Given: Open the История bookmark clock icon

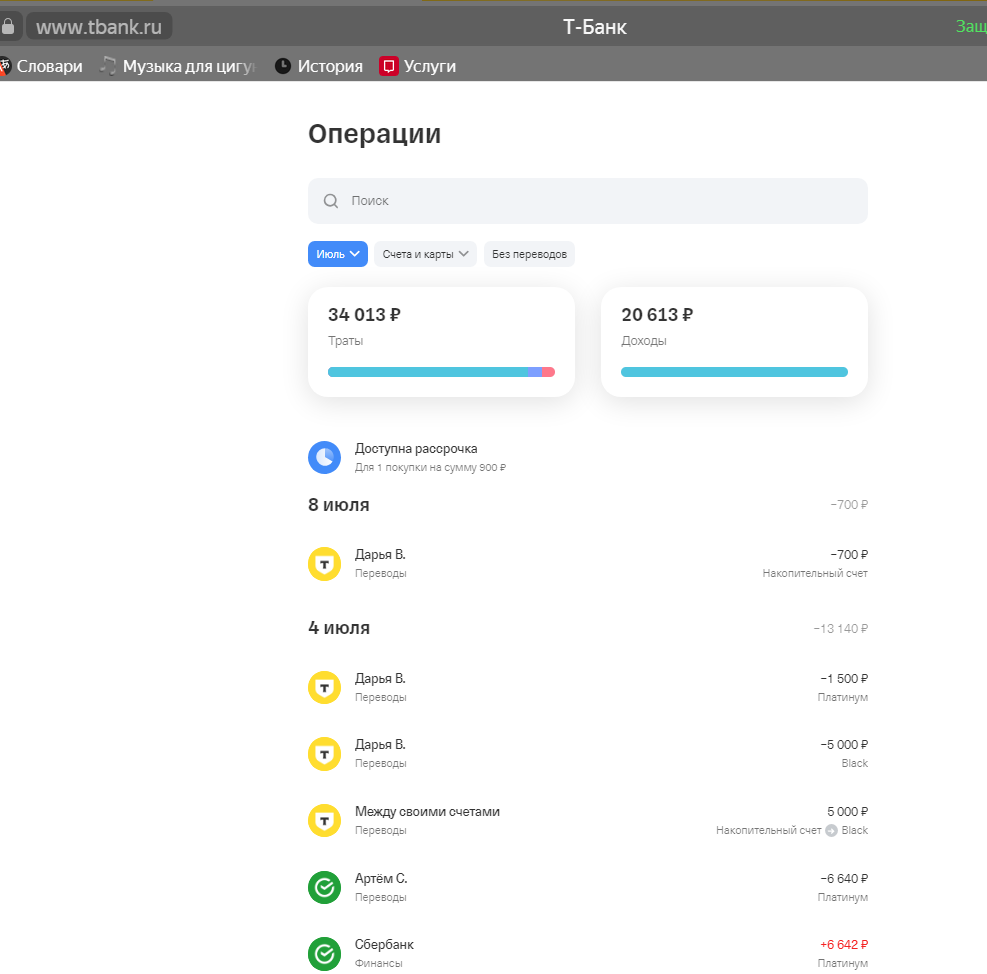Looking at the screenshot, I should [x=283, y=66].
